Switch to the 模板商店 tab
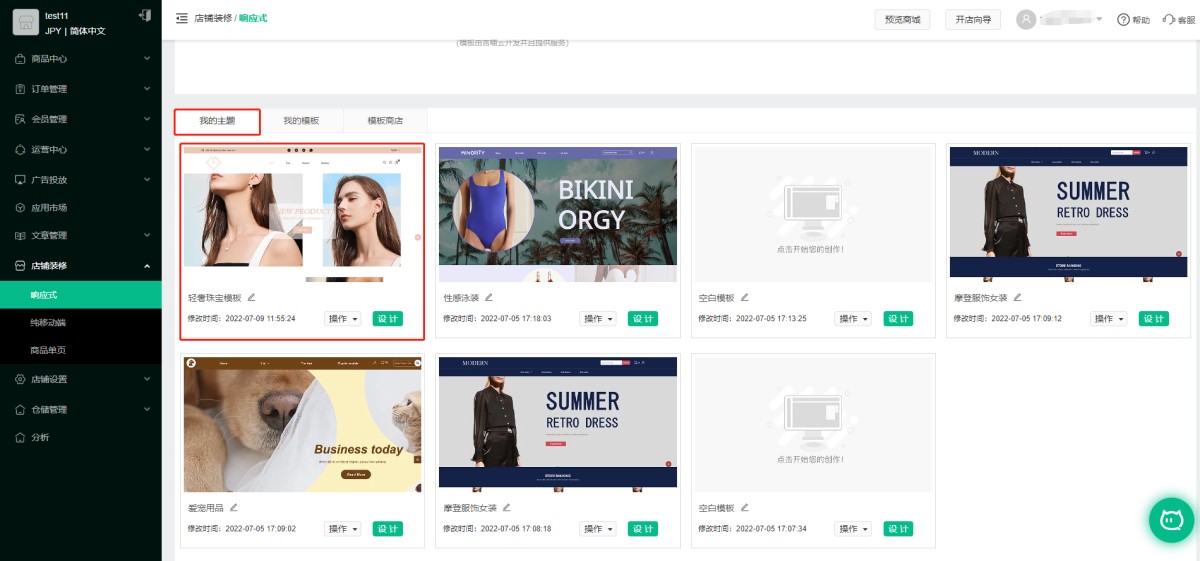This screenshot has width=1200, height=561. [x=385, y=121]
